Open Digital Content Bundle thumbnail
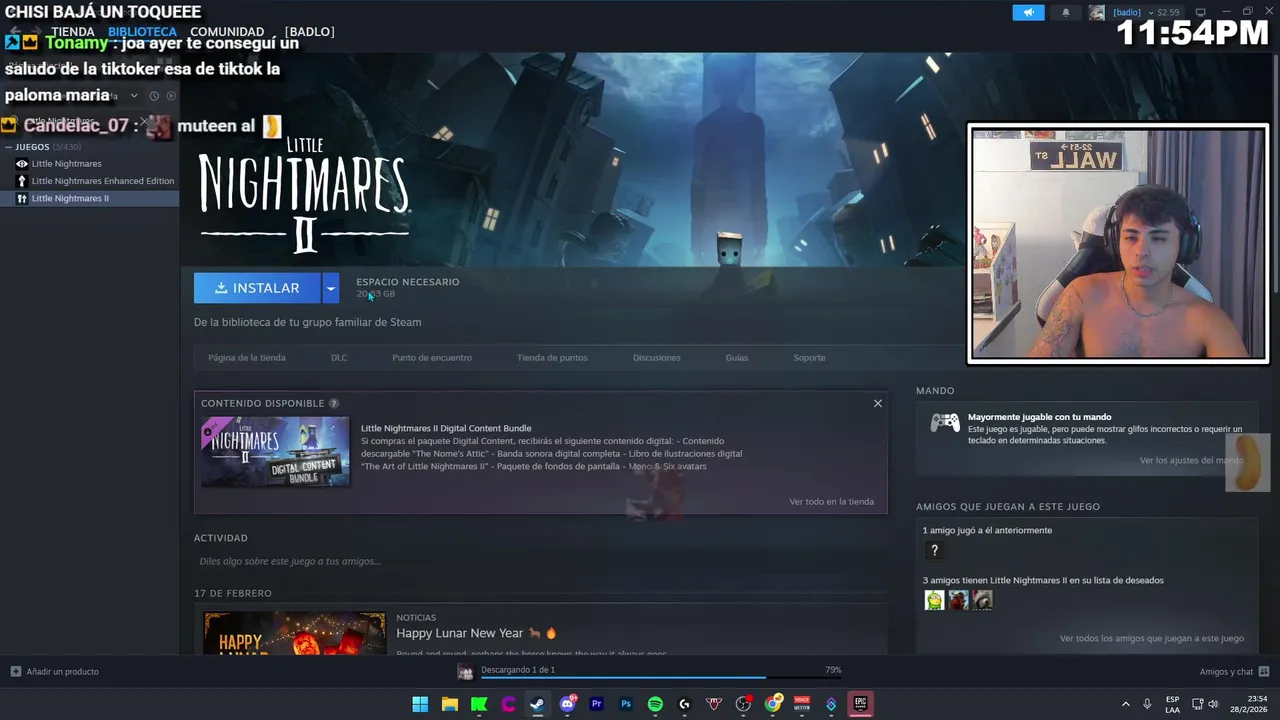Image resolution: width=1280 pixels, height=720 pixels. [x=275, y=452]
